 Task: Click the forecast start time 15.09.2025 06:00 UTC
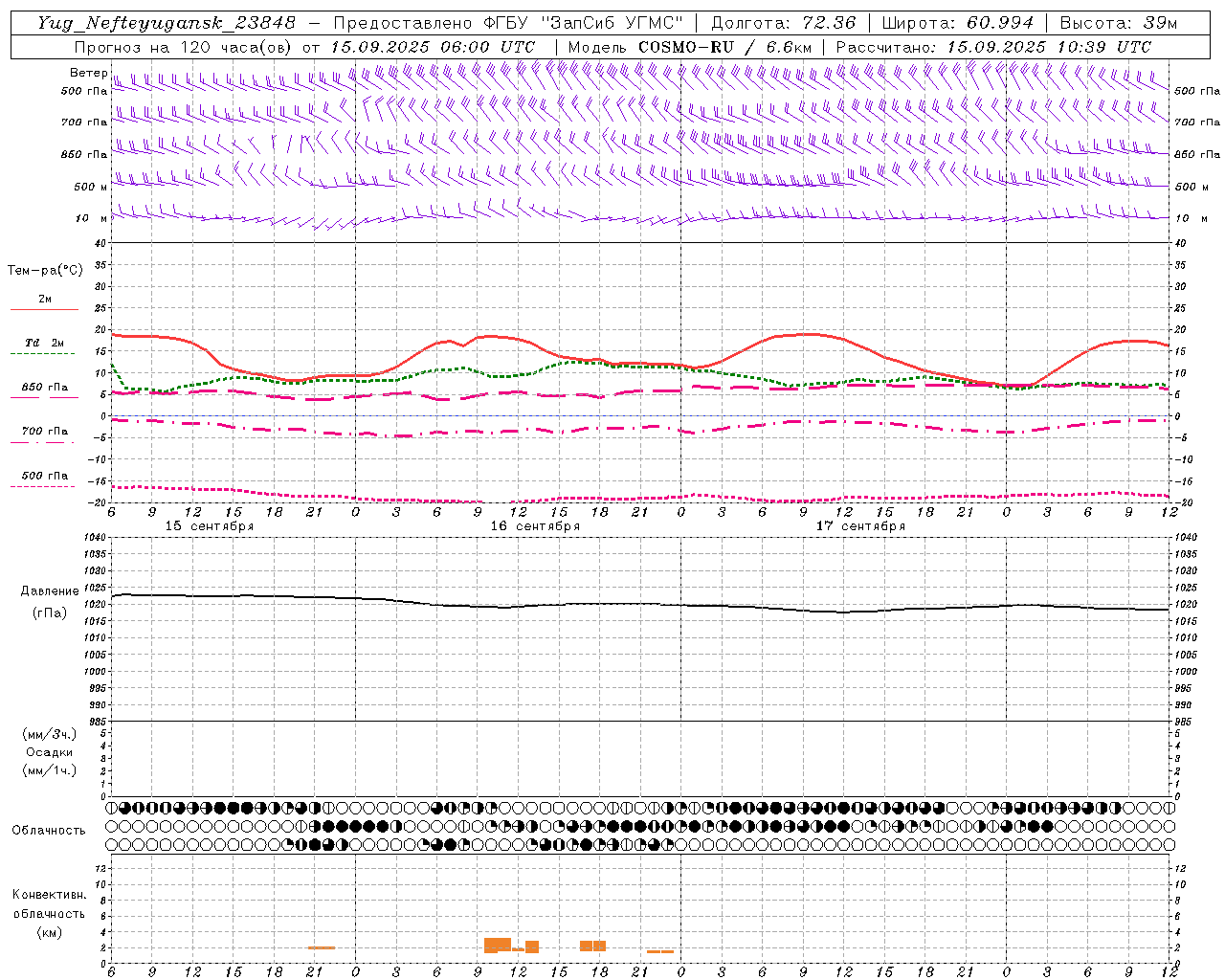point(433,47)
